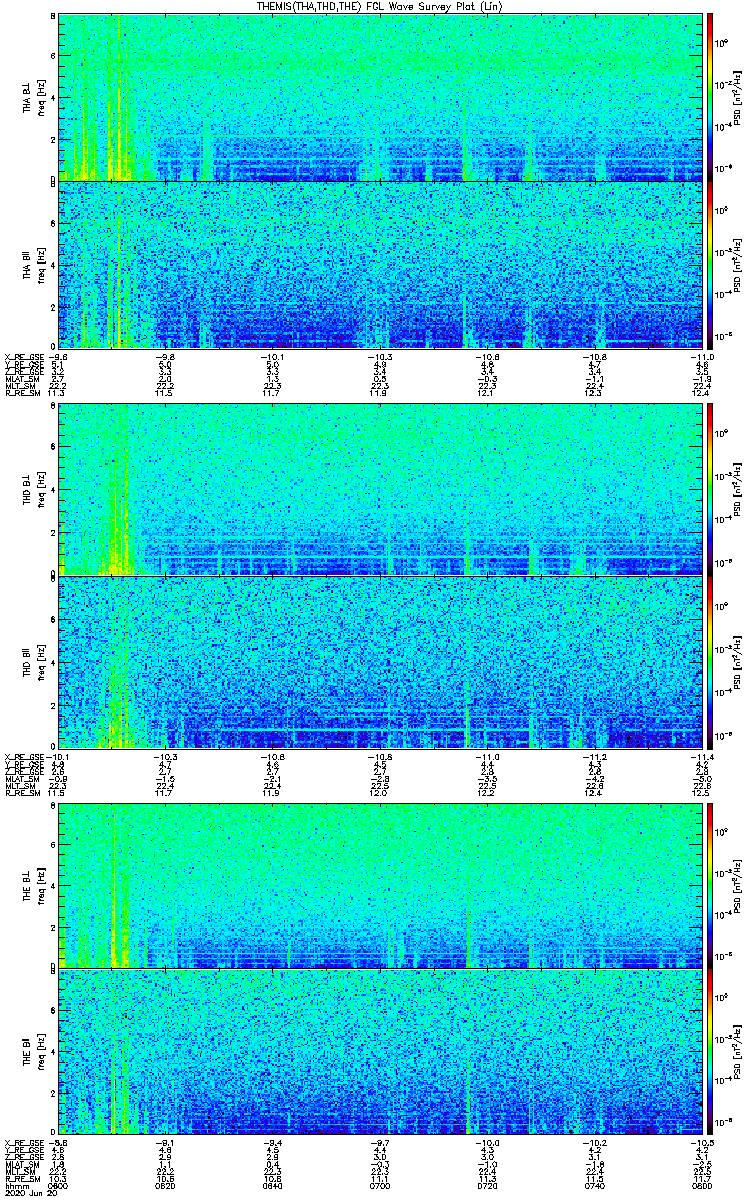The width and height of the screenshot is (750, 1200).
Task: Click the THD B-parallel spectrogram panel
Action: [380, 662]
